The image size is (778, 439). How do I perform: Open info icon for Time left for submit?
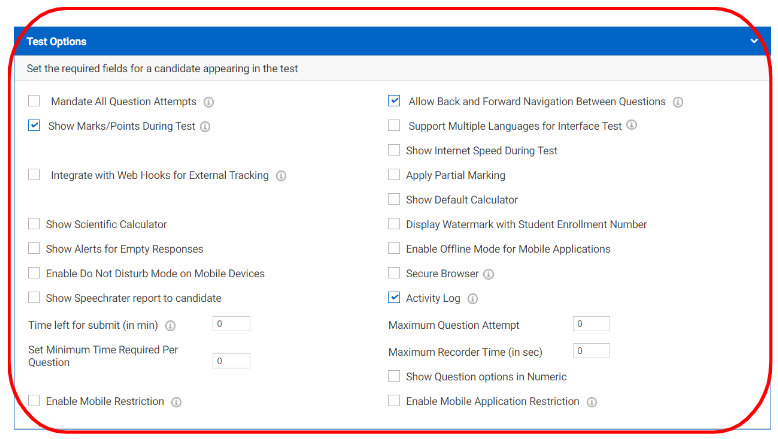(170, 326)
